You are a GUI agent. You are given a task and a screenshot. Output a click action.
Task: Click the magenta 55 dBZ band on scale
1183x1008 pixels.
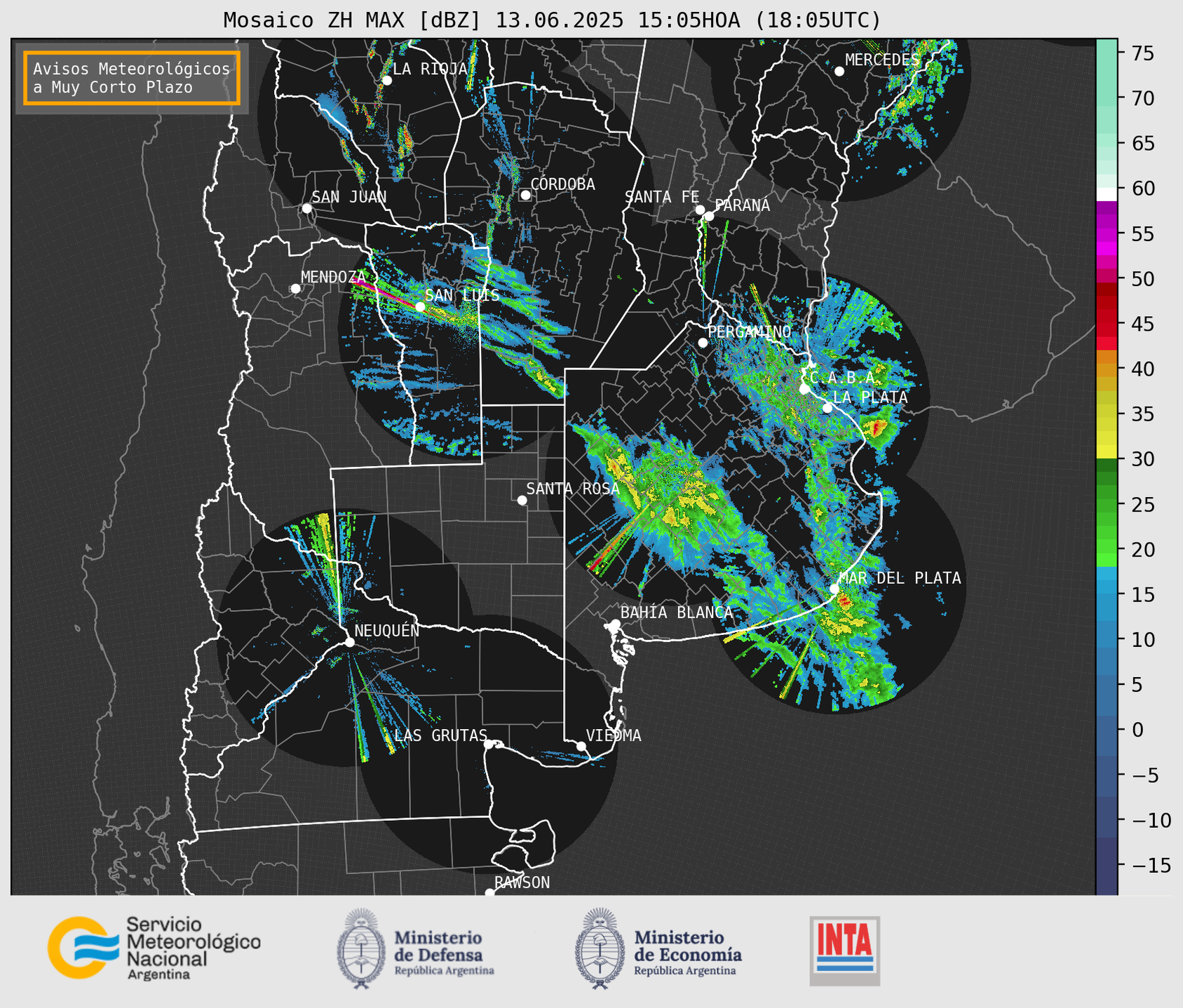pos(1107,234)
